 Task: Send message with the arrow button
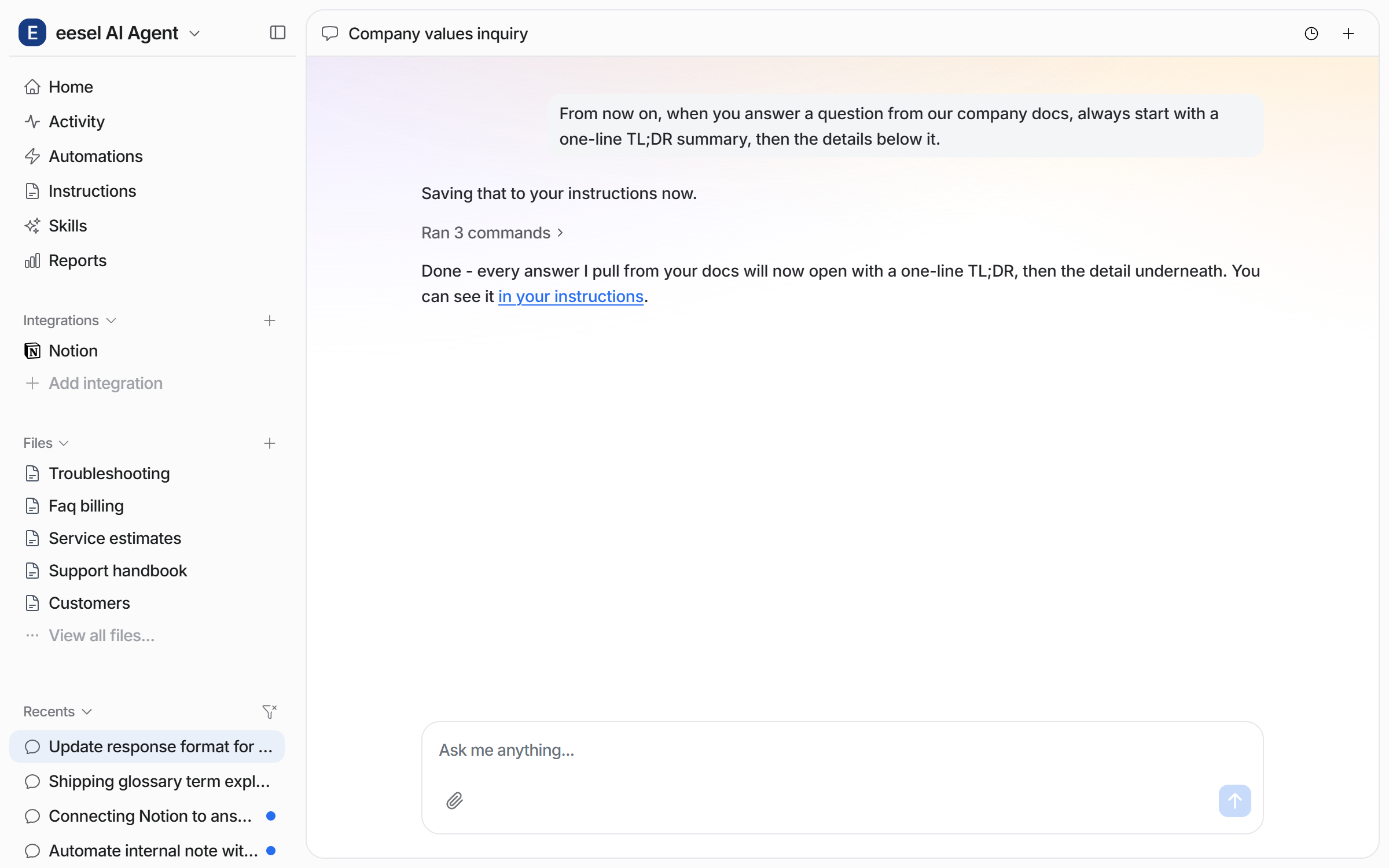tap(1234, 801)
